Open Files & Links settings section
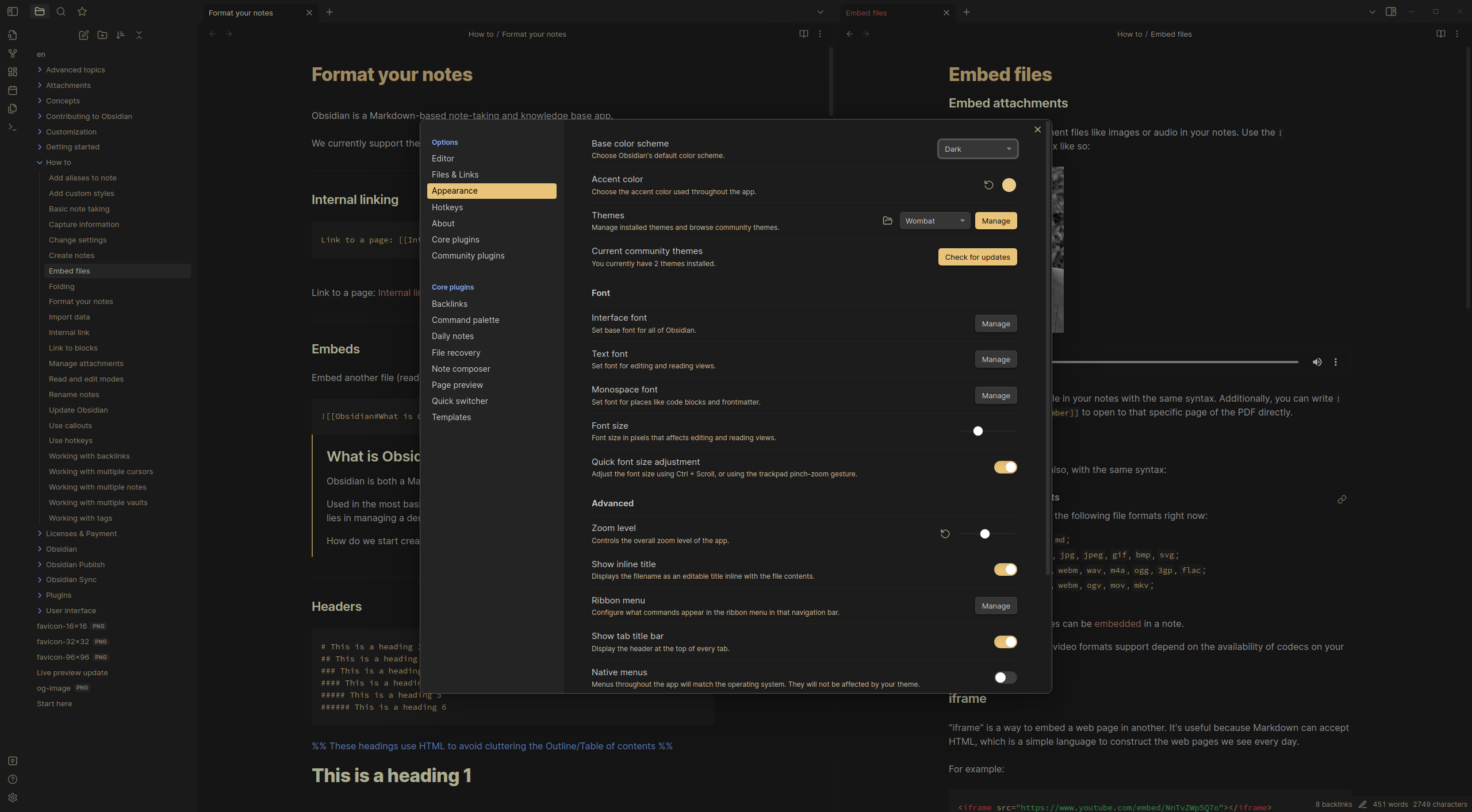Image resolution: width=1472 pixels, height=812 pixels. coord(492,175)
